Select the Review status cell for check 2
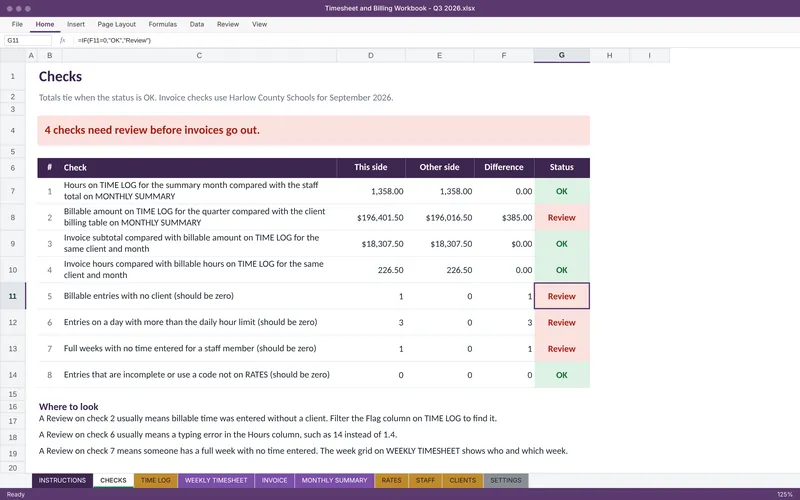Screen dimensions: 800x500 coord(562,217)
